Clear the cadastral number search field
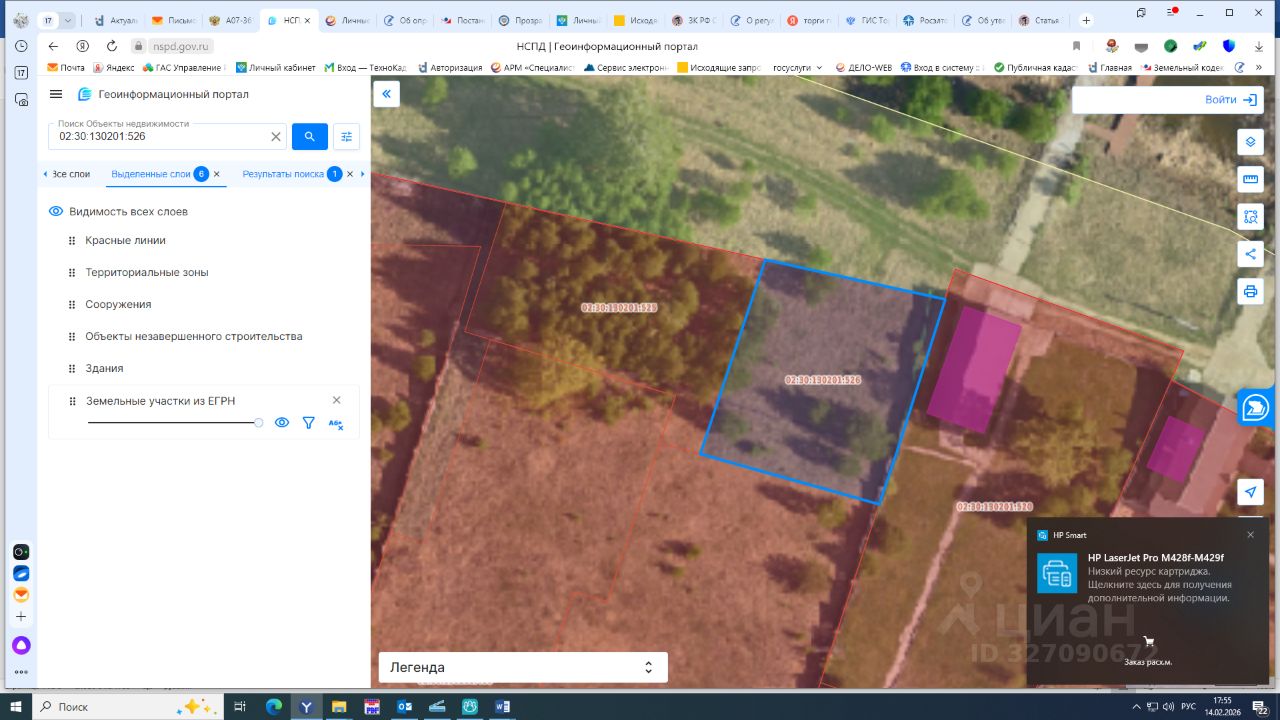The height and width of the screenshot is (720, 1280). coord(276,136)
